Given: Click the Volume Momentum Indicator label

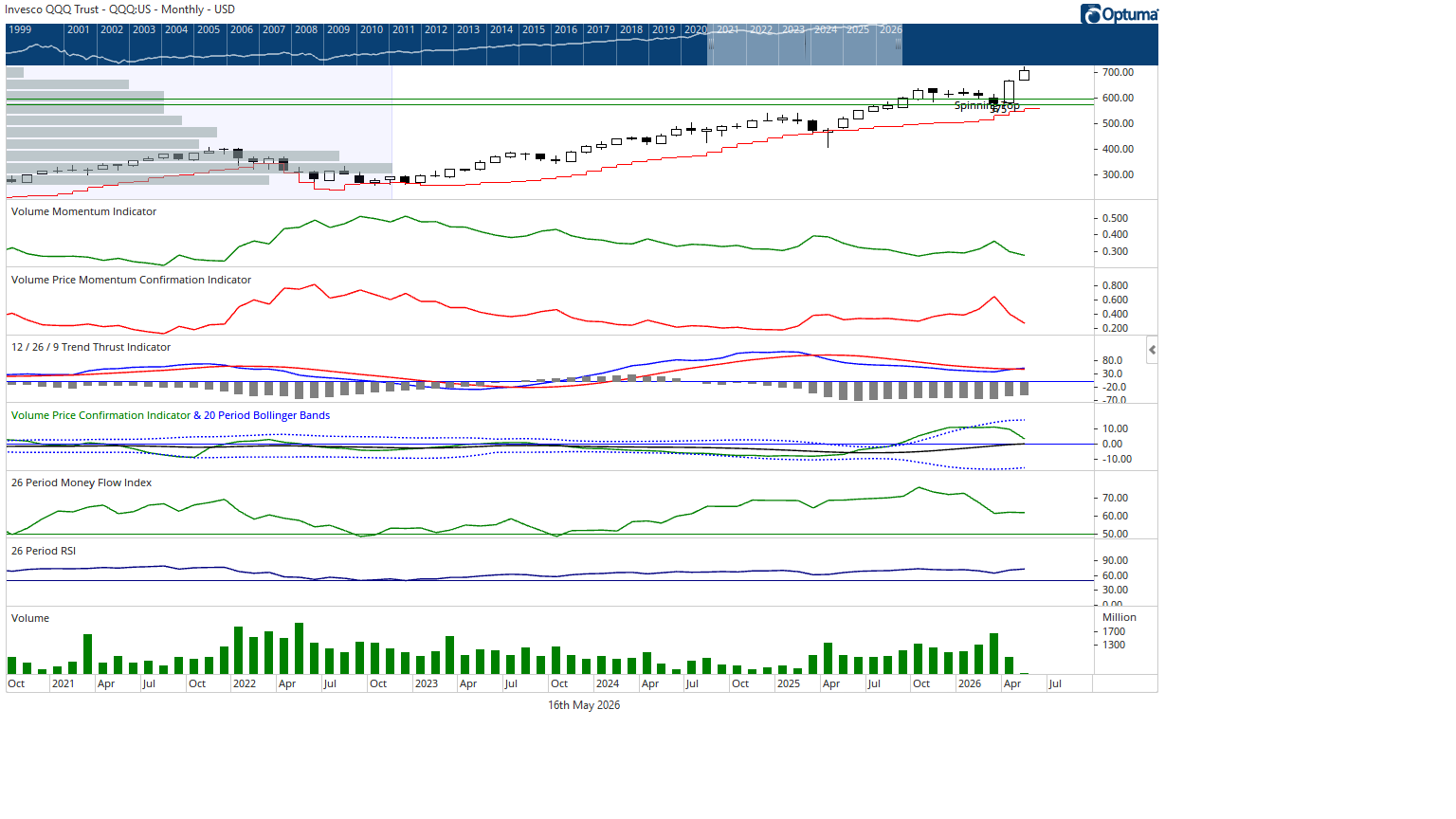Looking at the screenshot, I should pyautogui.click(x=83, y=211).
